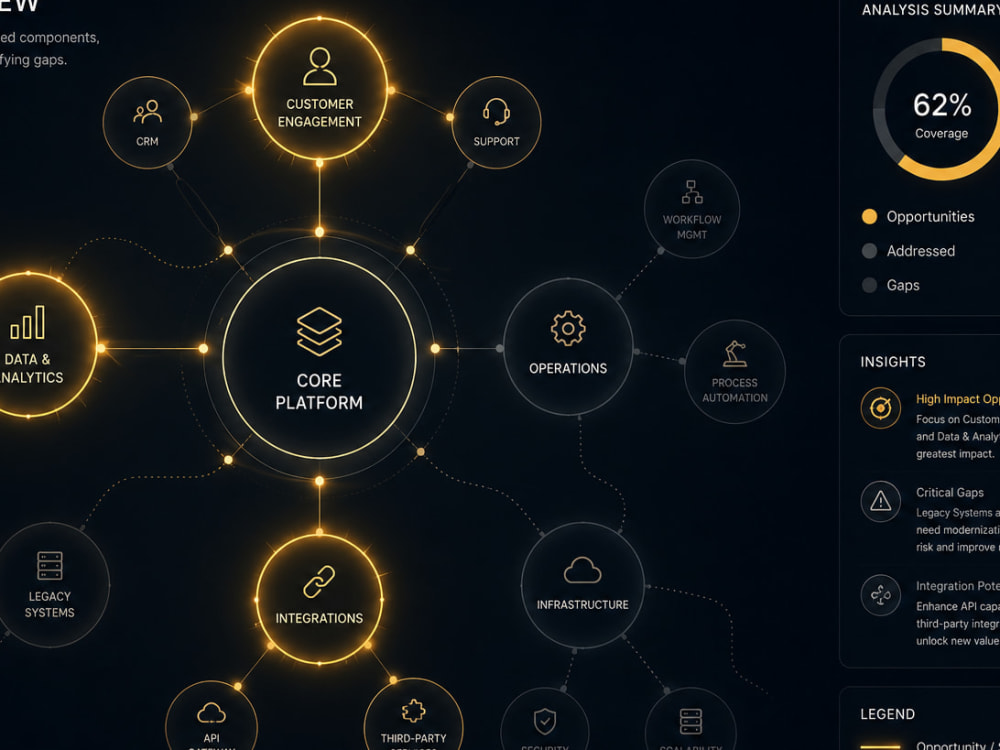This screenshot has width=1000, height=750.
Task: Click the API Gateway cloud icon
Action: (x=212, y=712)
